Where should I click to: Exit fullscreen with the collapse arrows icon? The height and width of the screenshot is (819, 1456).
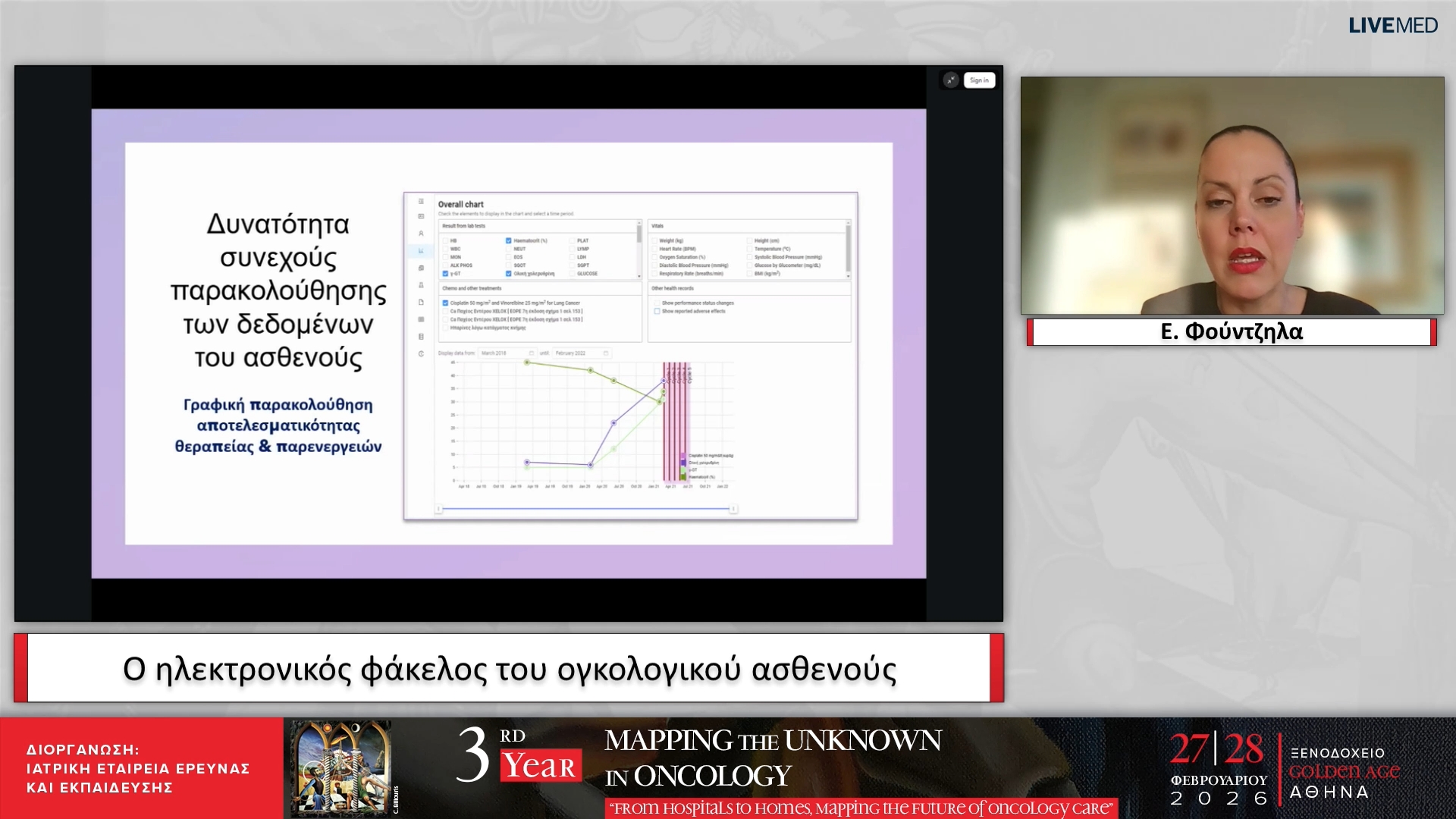[950, 80]
